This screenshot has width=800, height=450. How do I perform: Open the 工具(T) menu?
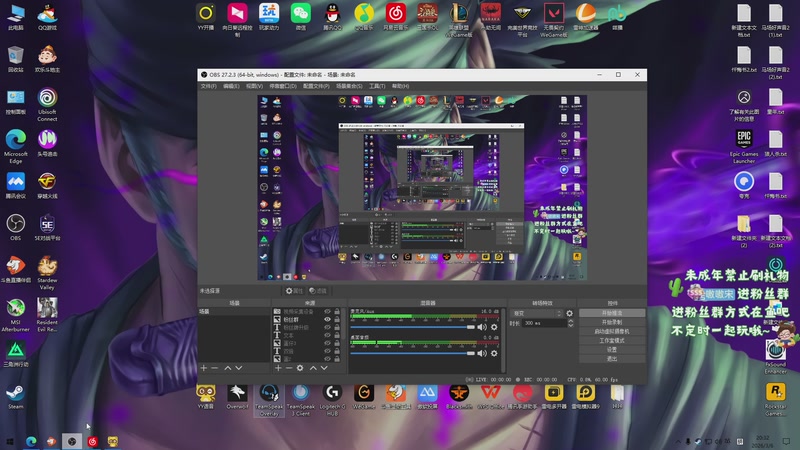pyautogui.click(x=377, y=86)
